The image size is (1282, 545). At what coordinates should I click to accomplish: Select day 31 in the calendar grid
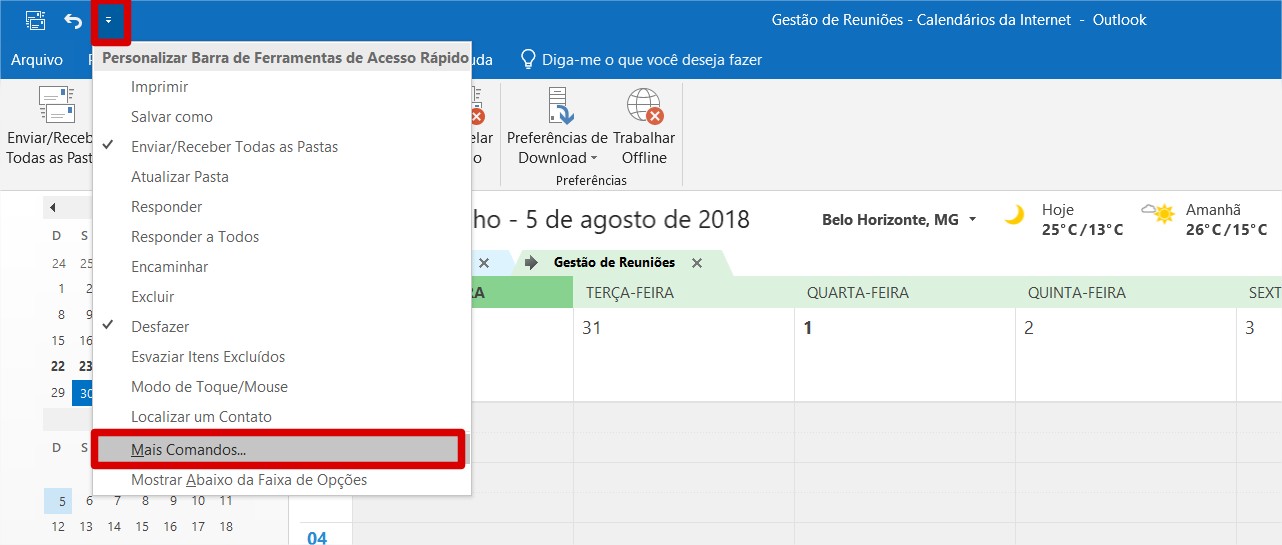click(684, 354)
